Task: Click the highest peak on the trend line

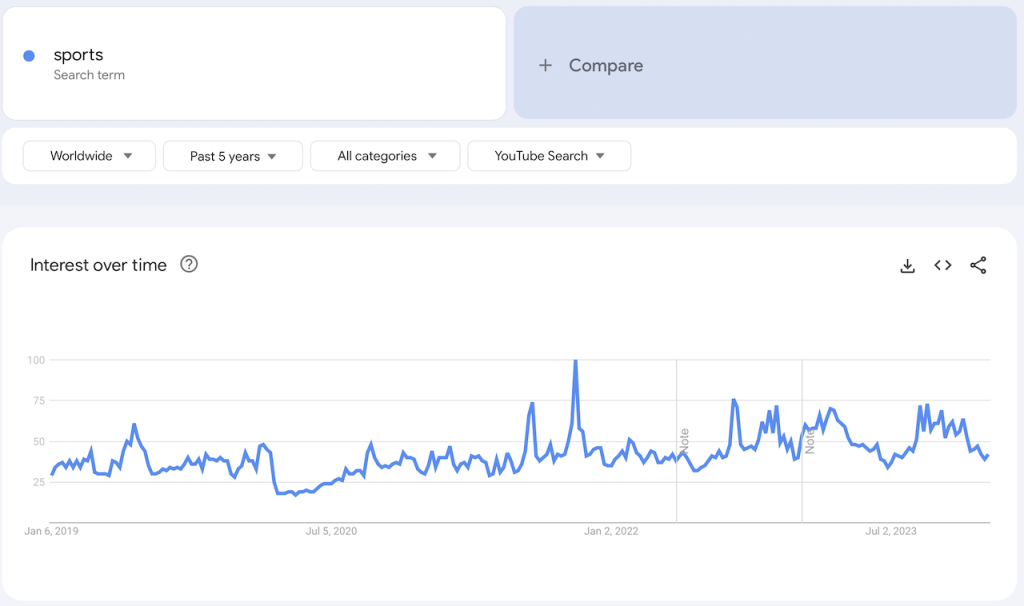Action: [578, 360]
